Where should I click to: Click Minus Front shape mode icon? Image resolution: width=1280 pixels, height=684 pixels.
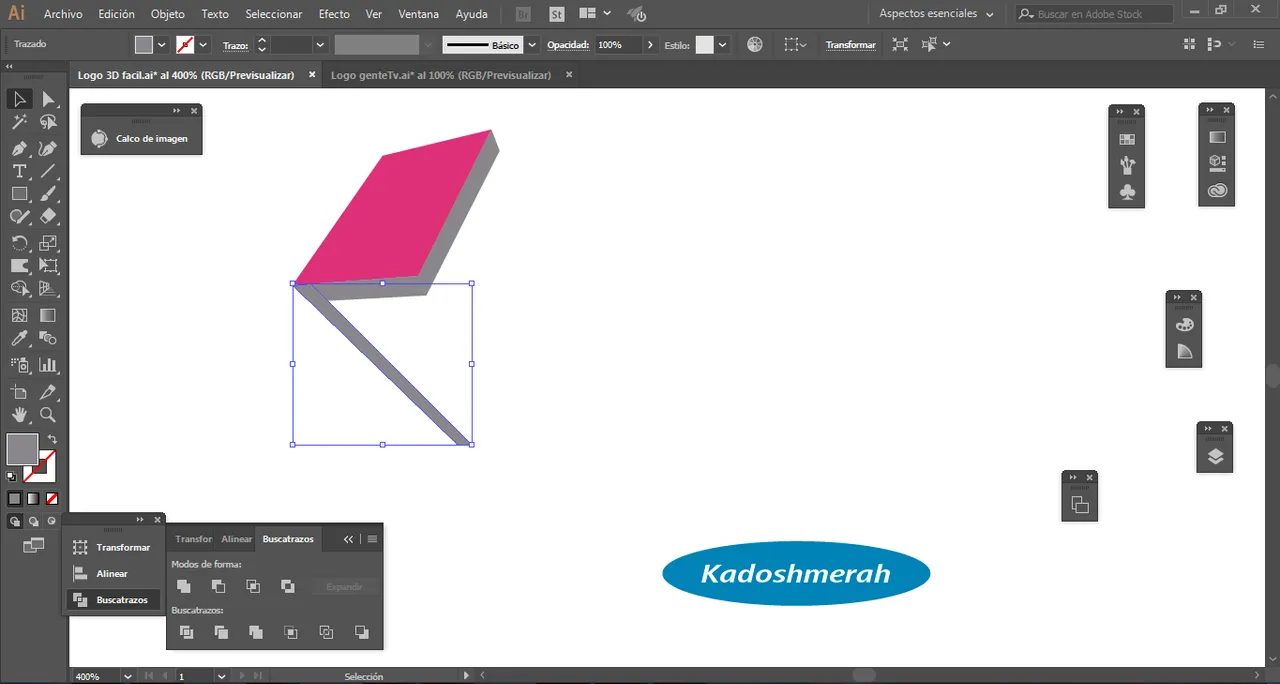coord(218,586)
